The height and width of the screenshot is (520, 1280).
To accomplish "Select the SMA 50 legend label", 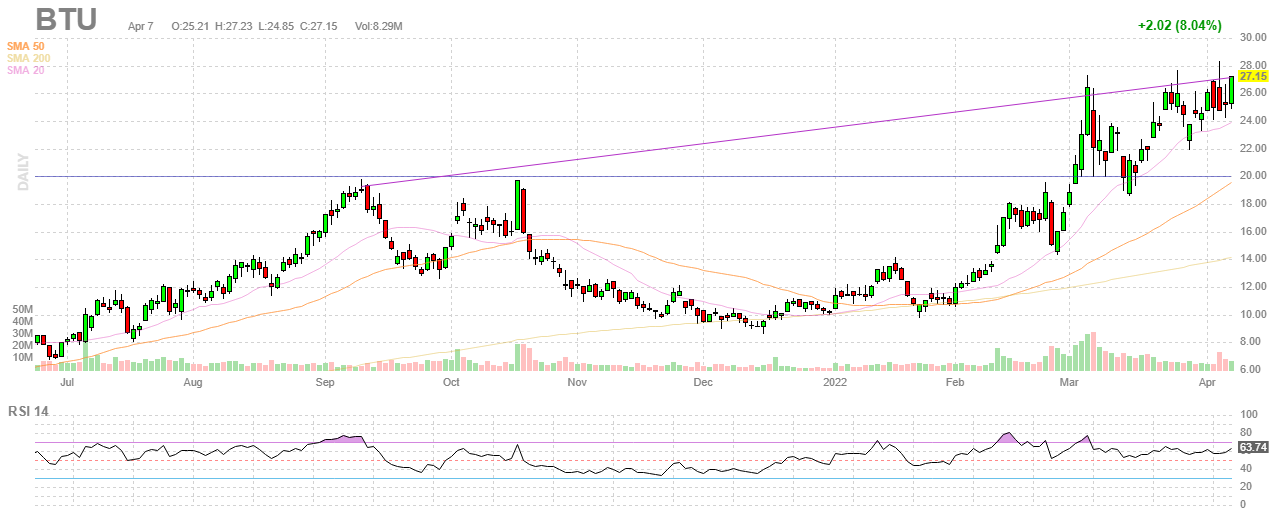I will coord(27,46).
